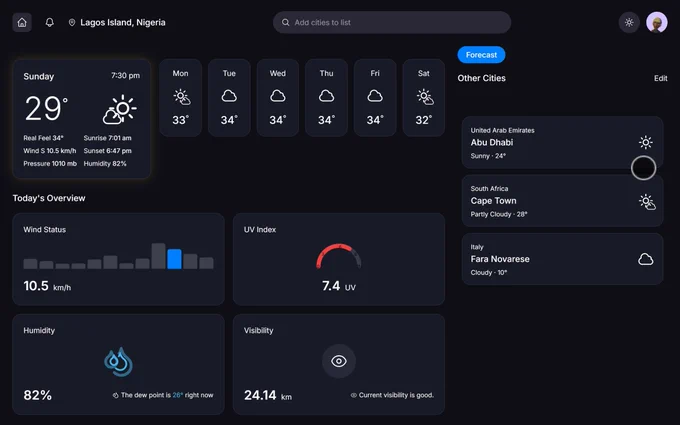680x425 pixels.
Task: Click the cloud icon for Fara Novarese
Action: (645, 259)
